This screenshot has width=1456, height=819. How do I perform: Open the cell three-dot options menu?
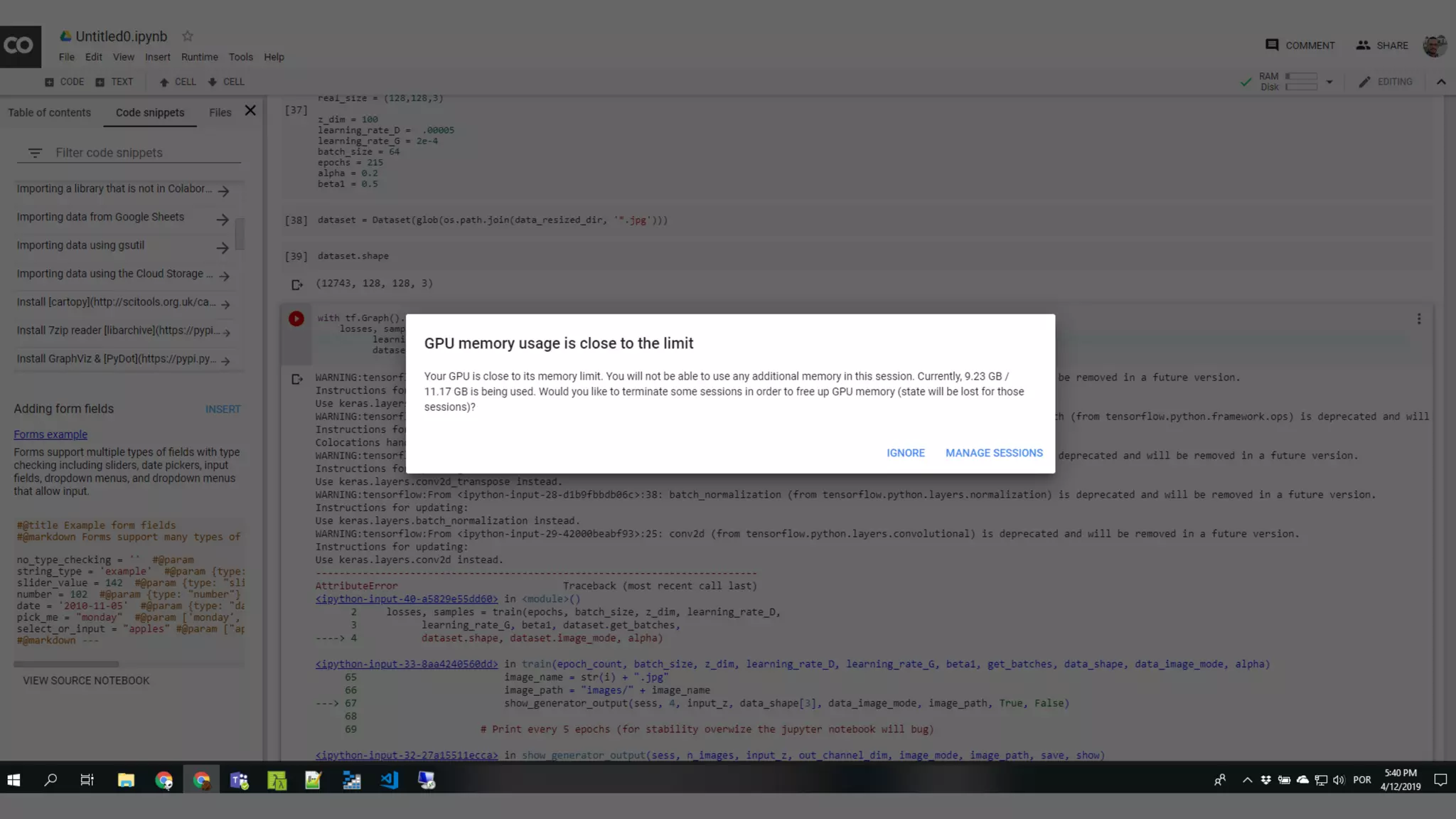point(1418,319)
